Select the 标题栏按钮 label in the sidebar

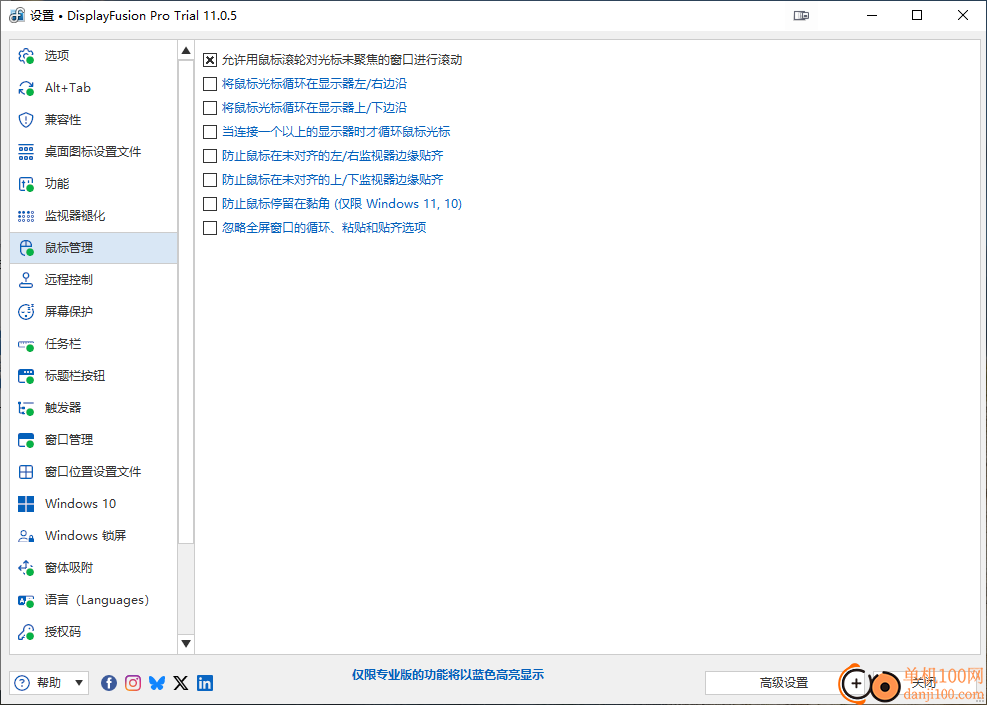75,376
